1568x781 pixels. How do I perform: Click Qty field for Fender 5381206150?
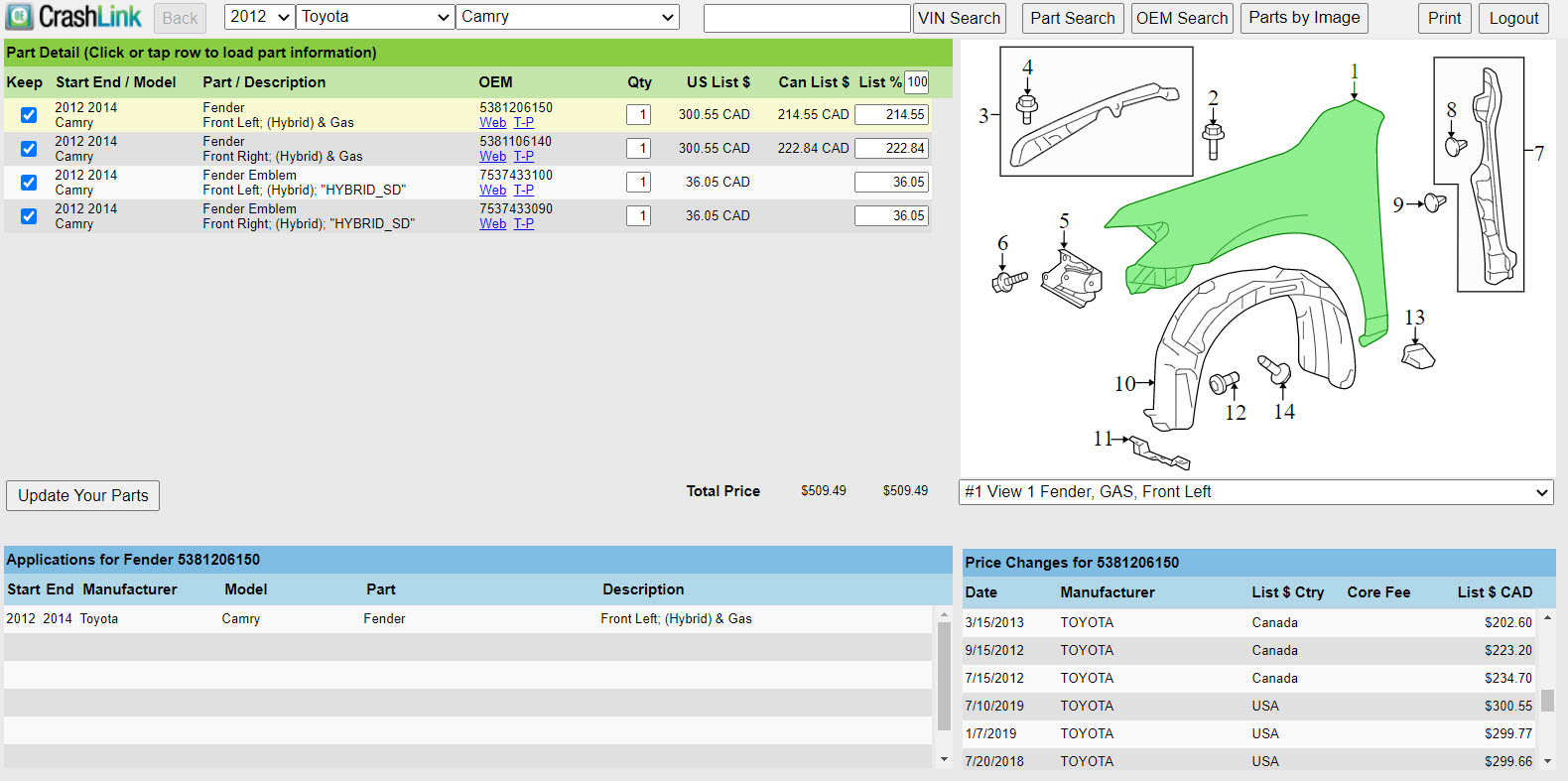click(x=638, y=115)
